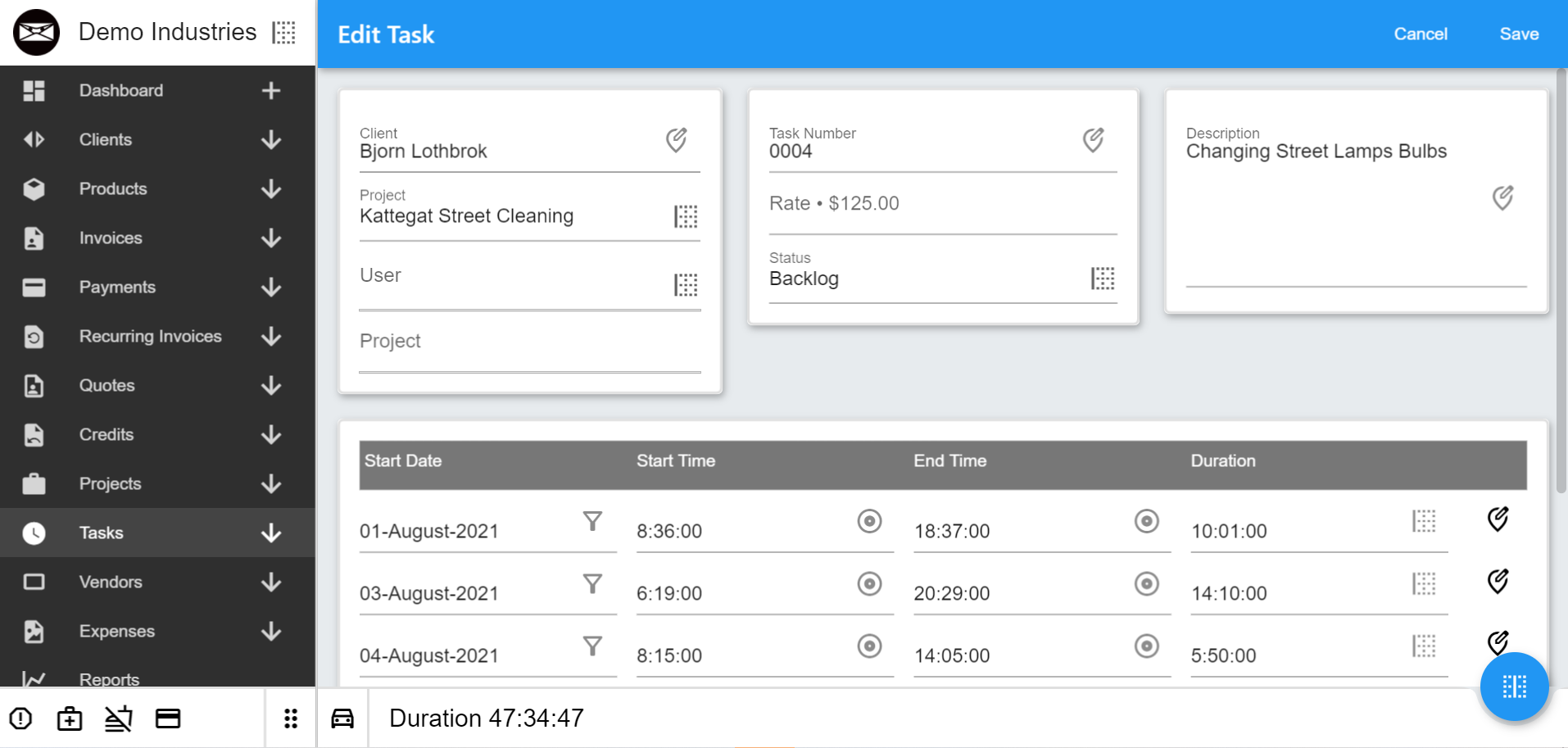Open the Reports menu entry
Image resolution: width=1568 pixels, height=748 pixels.
[109, 679]
